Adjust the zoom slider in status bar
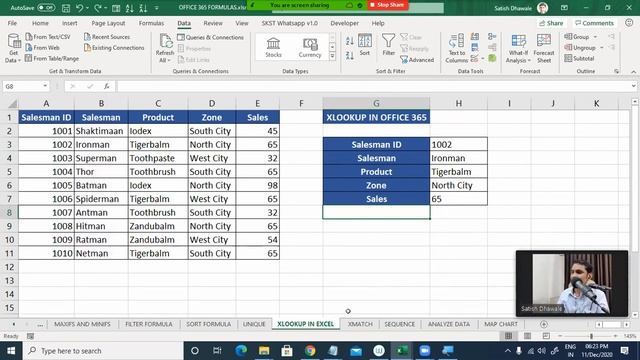 591,336
